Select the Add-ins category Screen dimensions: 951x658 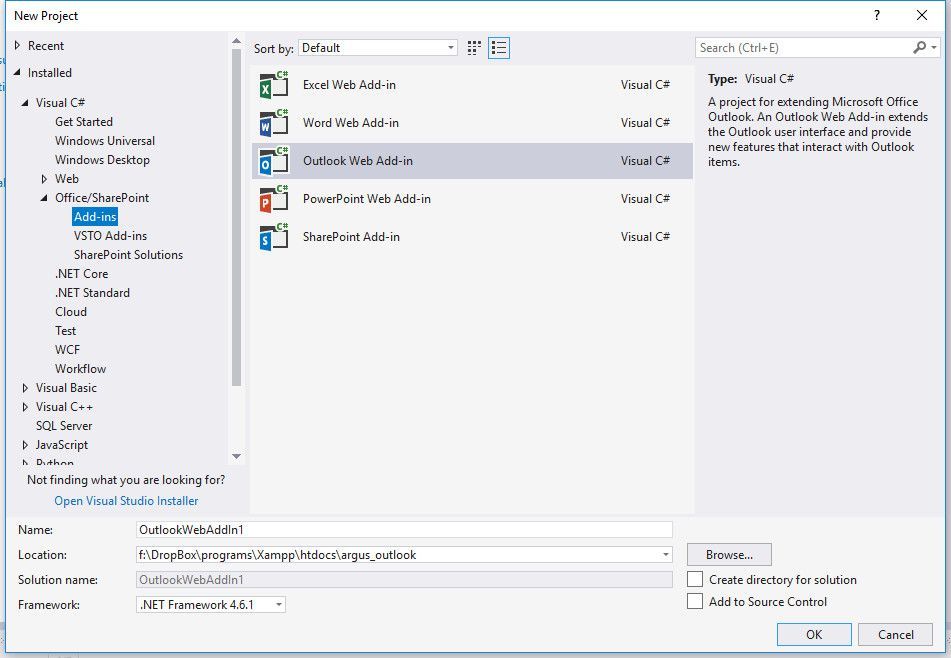(x=95, y=217)
